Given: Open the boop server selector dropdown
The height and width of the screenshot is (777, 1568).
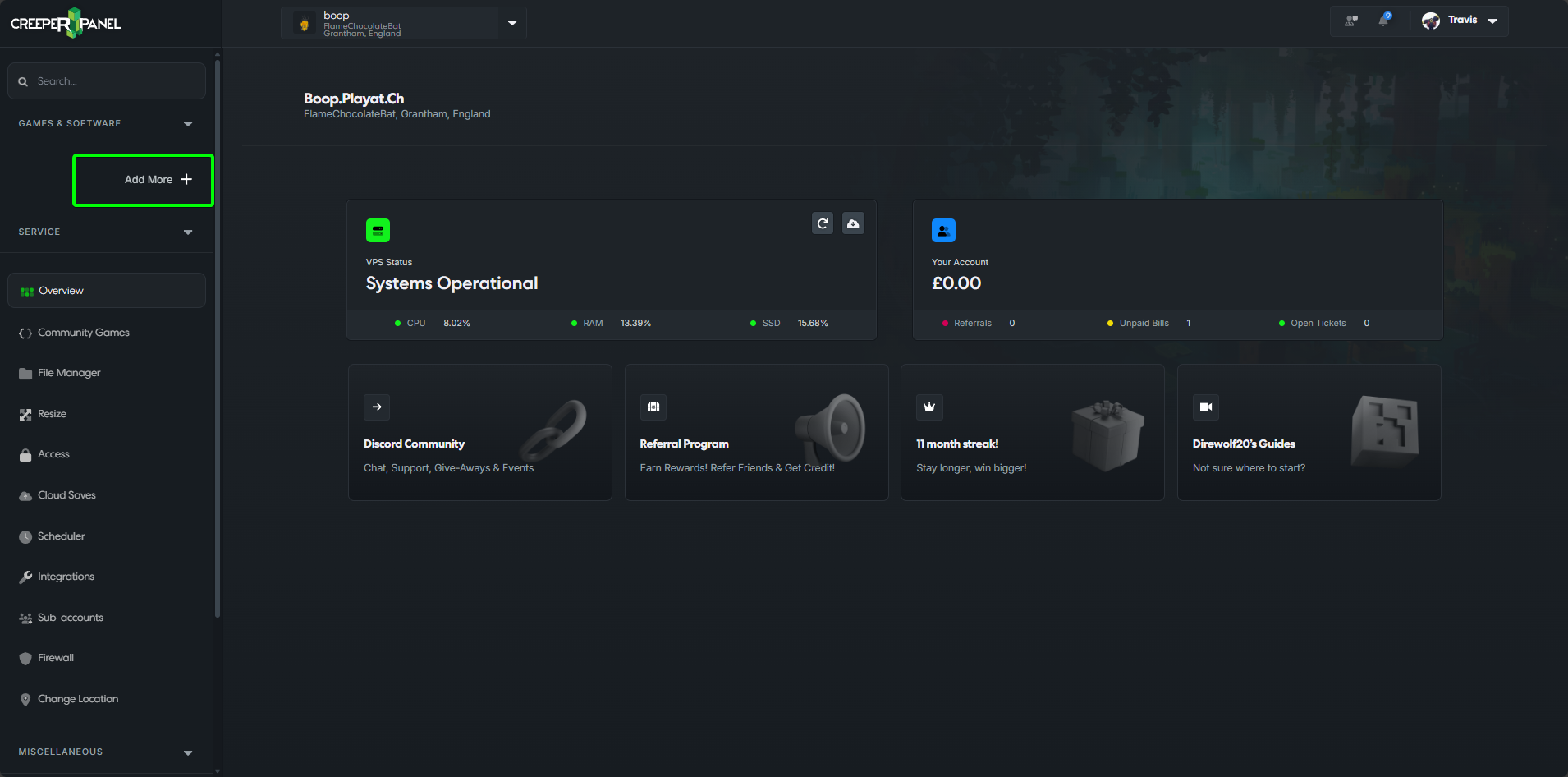Looking at the screenshot, I should (511, 23).
